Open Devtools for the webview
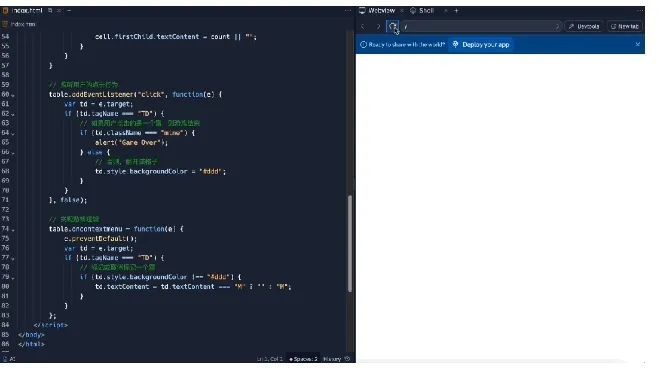670x368 pixels. (x=584, y=26)
